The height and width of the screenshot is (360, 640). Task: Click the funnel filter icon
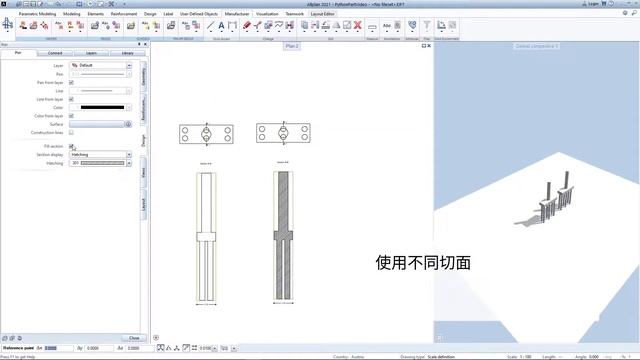point(427,25)
